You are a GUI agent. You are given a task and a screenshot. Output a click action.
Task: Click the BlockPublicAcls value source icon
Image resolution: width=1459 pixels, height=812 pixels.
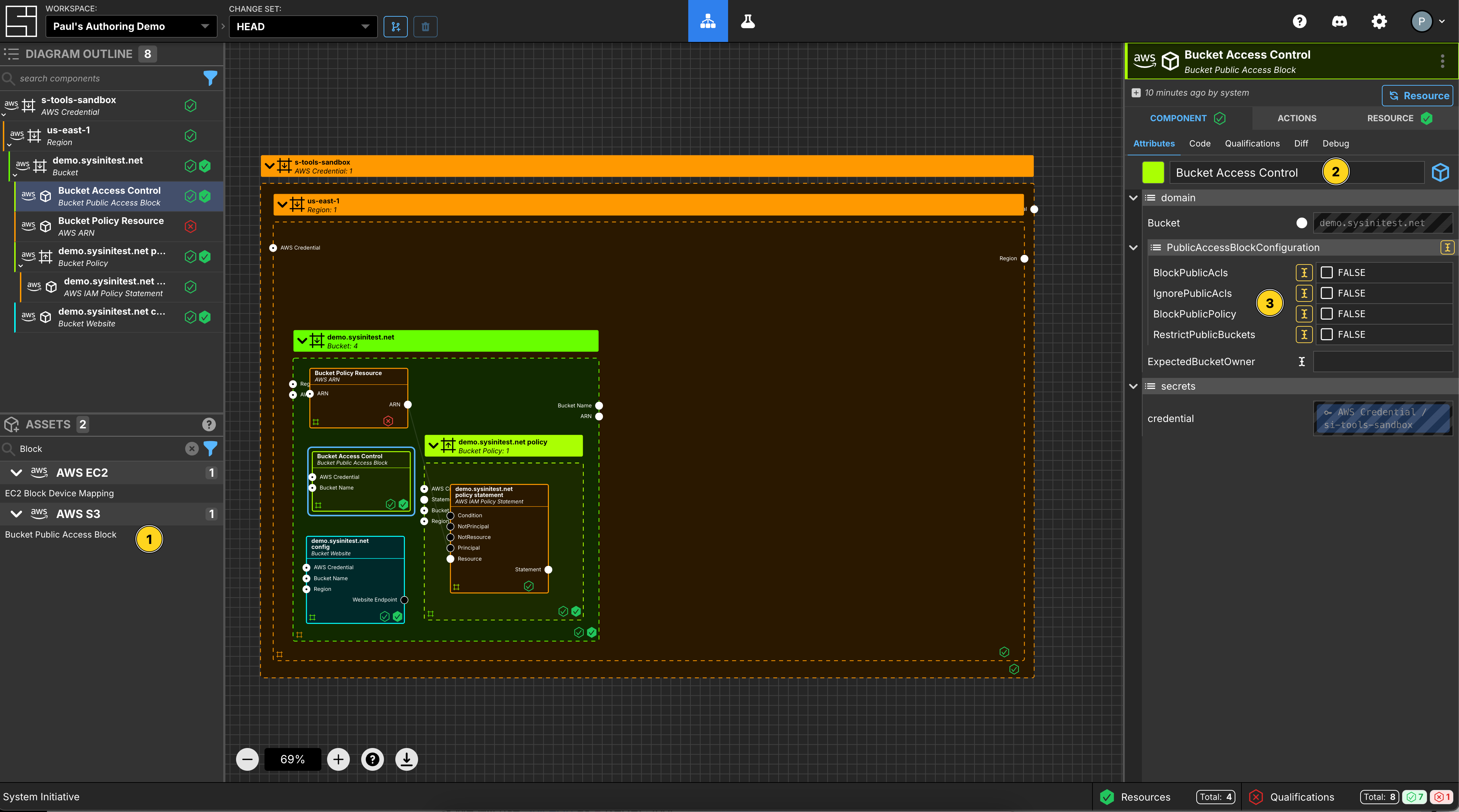point(1304,272)
